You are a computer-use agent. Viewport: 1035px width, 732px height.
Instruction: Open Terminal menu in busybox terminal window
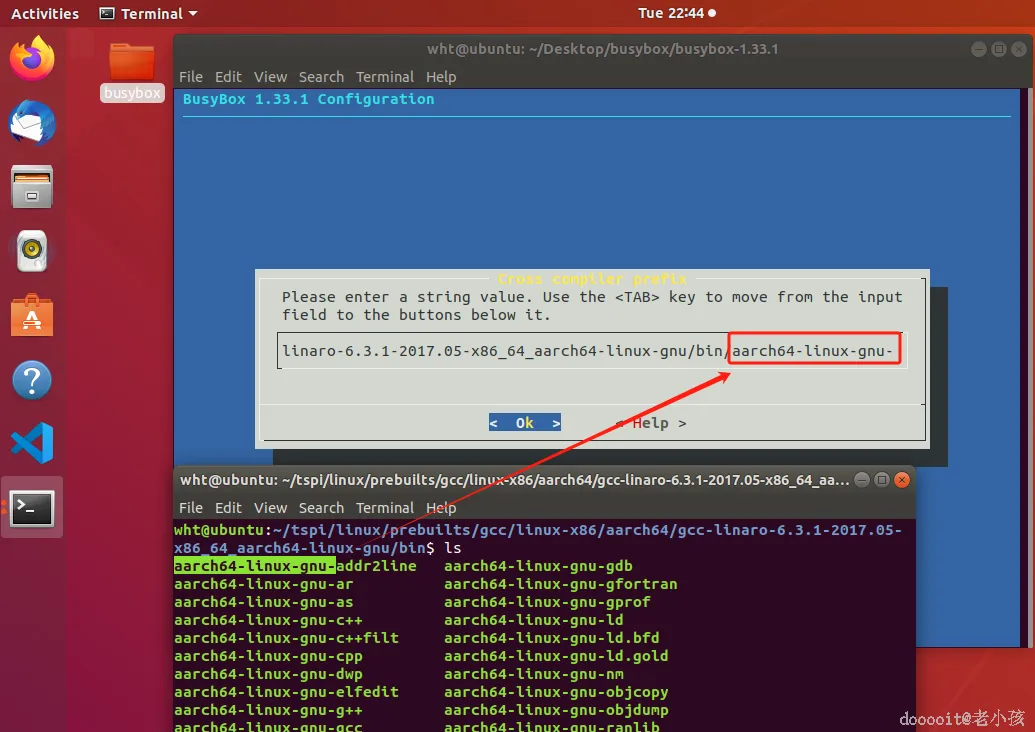click(x=385, y=77)
